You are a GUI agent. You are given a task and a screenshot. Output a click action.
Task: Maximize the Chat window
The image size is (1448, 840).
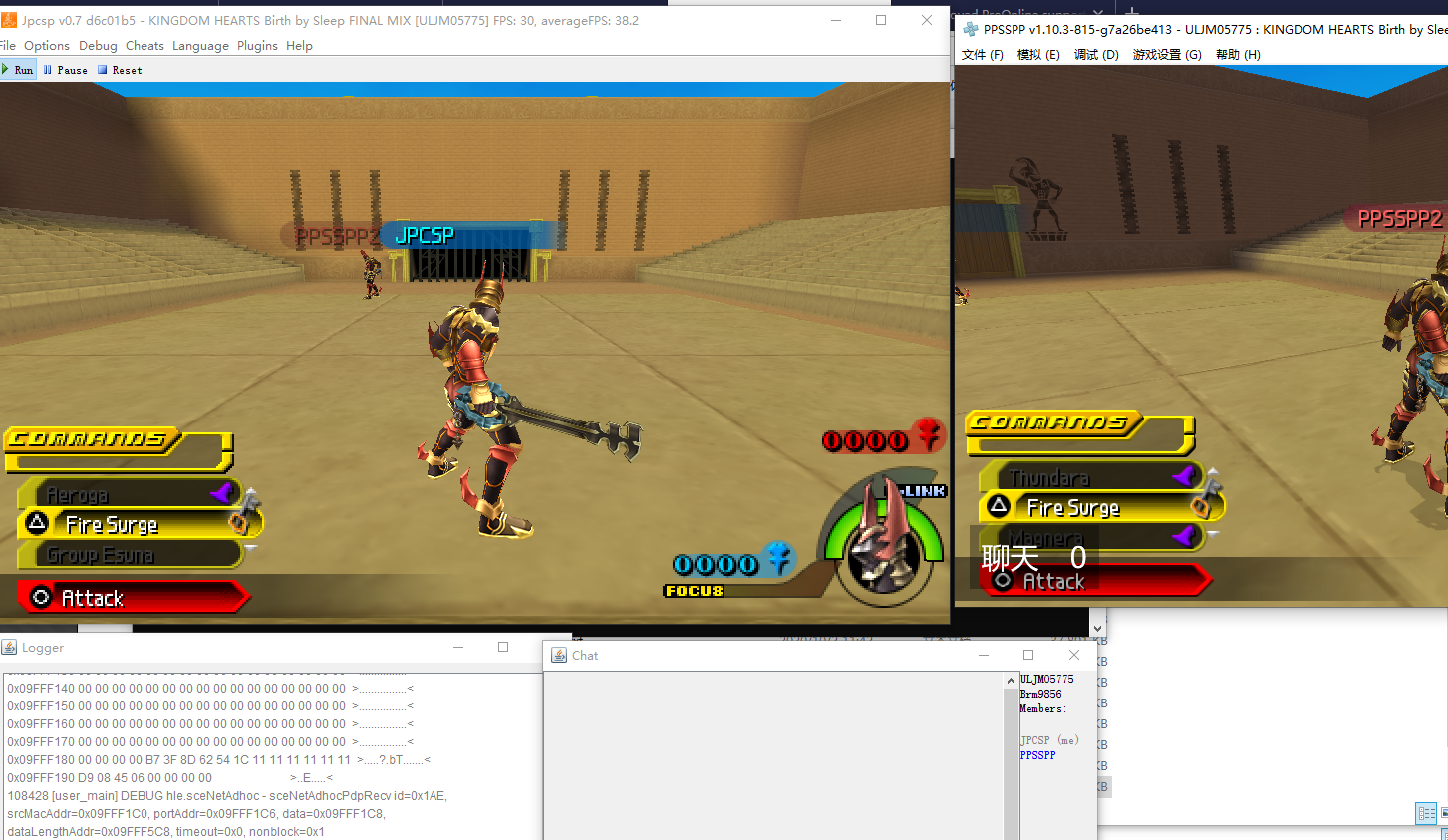[x=1028, y=655]
